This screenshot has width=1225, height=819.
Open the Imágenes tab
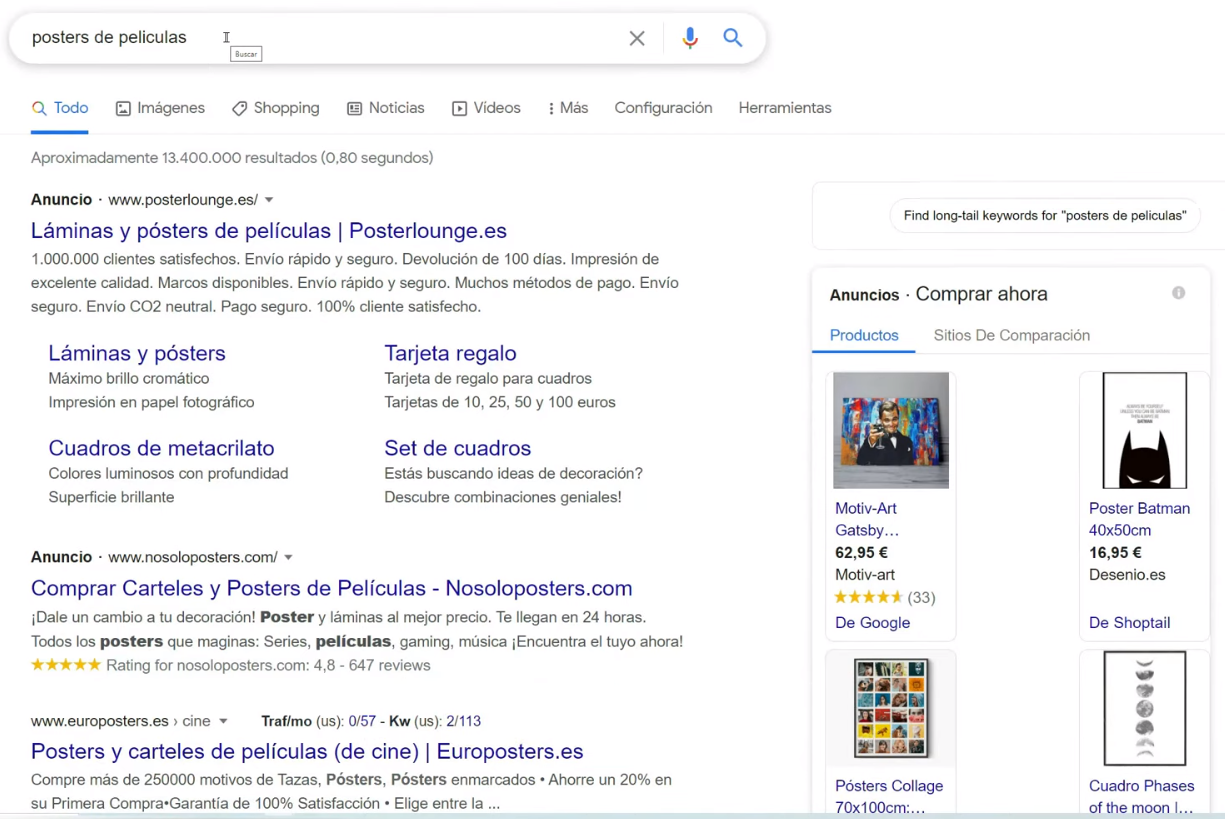[160, 108]
